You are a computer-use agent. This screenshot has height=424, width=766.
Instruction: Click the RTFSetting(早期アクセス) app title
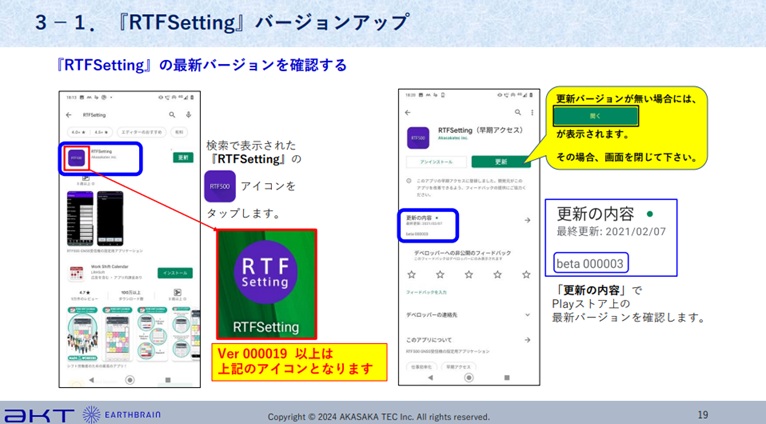(x=480, y=130)
